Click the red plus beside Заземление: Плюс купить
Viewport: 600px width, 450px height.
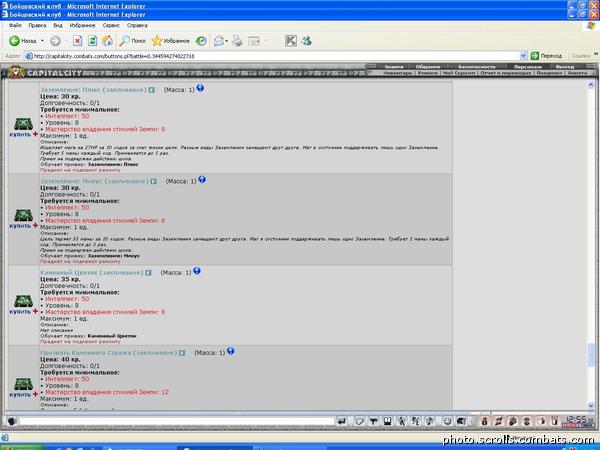(x=35, y=134)
